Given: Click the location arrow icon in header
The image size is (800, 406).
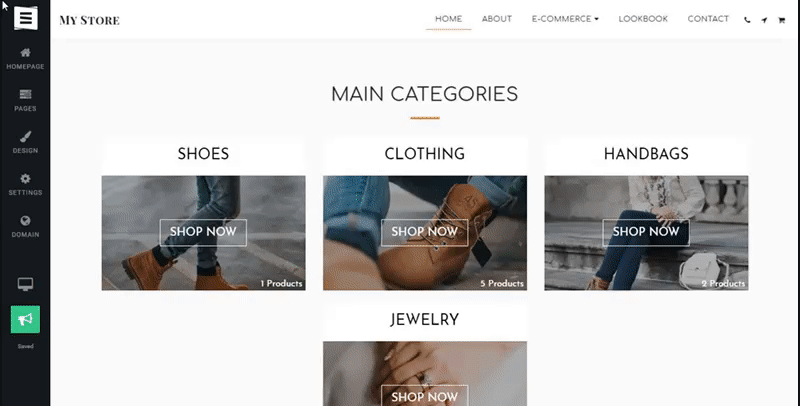Looking at the screenshot, I should (764, 20).
